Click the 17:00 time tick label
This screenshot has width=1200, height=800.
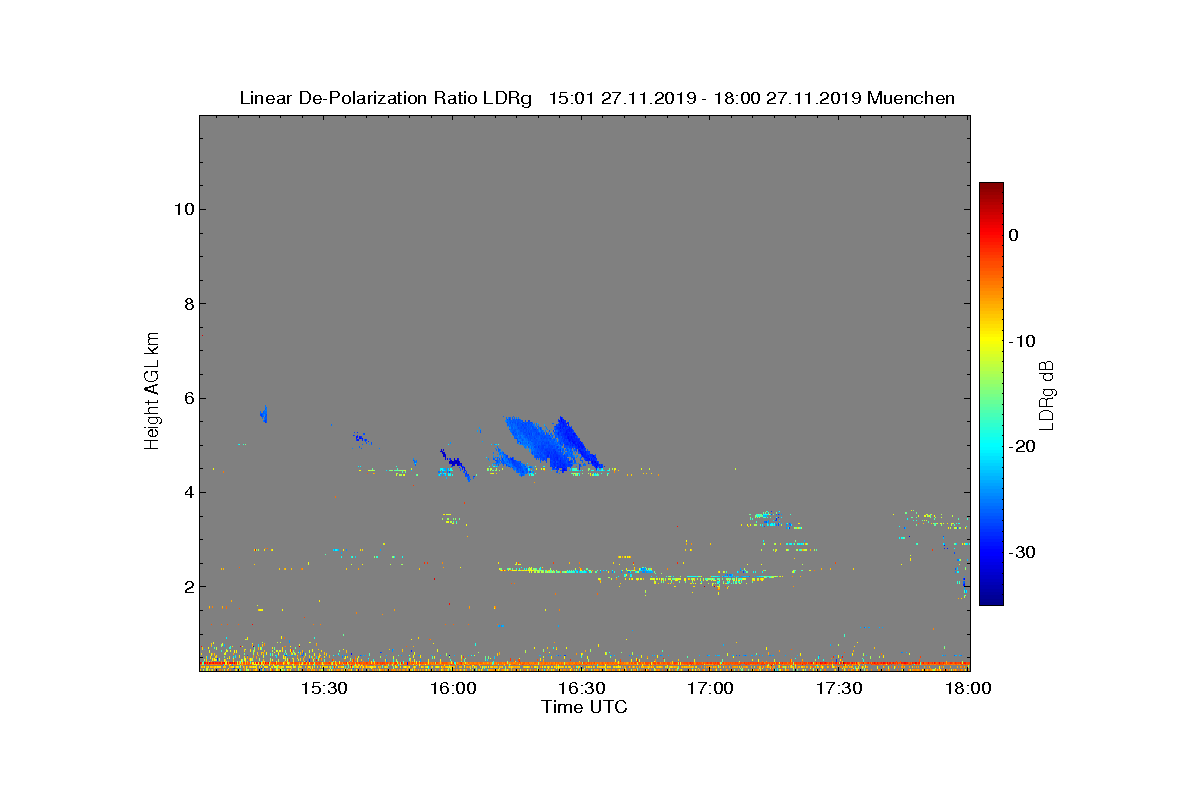tap(711, 688)
